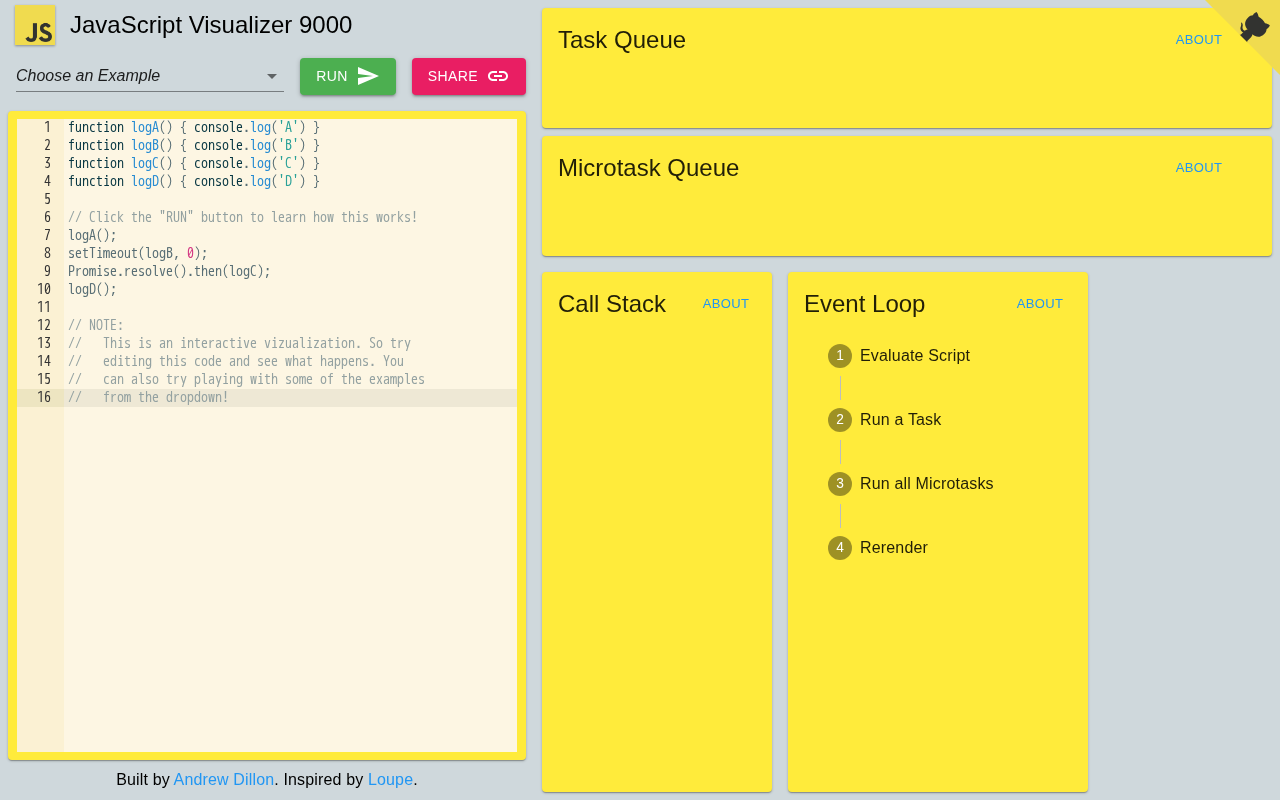
Task: Open ABOUT for the Task Queue
Action: (1198, 40)
